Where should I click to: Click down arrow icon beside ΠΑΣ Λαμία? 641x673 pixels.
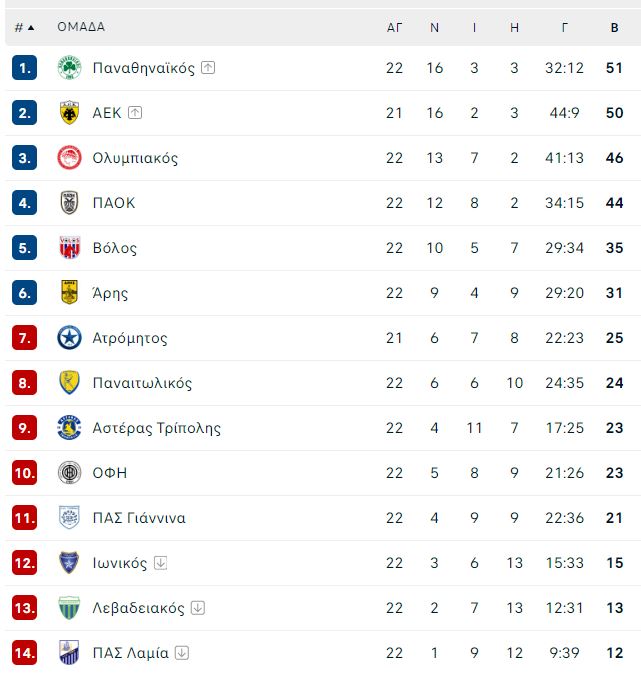(182, 653)
